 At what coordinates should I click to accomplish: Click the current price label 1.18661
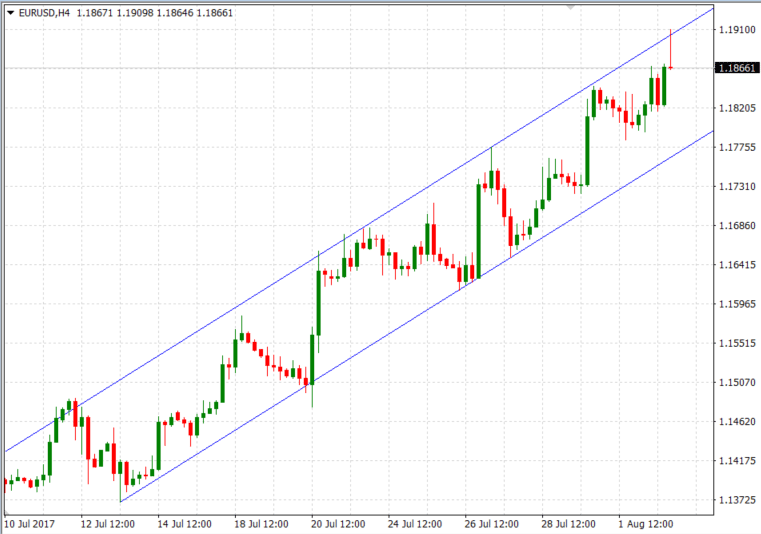[737, 68]
